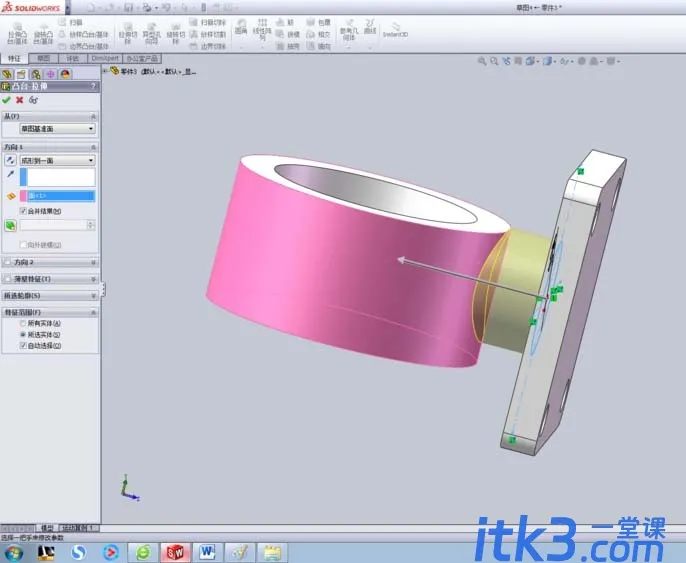Toggle the Instant3D tool
This screenshot has height=563, width=686.
(x=395, y=30)
